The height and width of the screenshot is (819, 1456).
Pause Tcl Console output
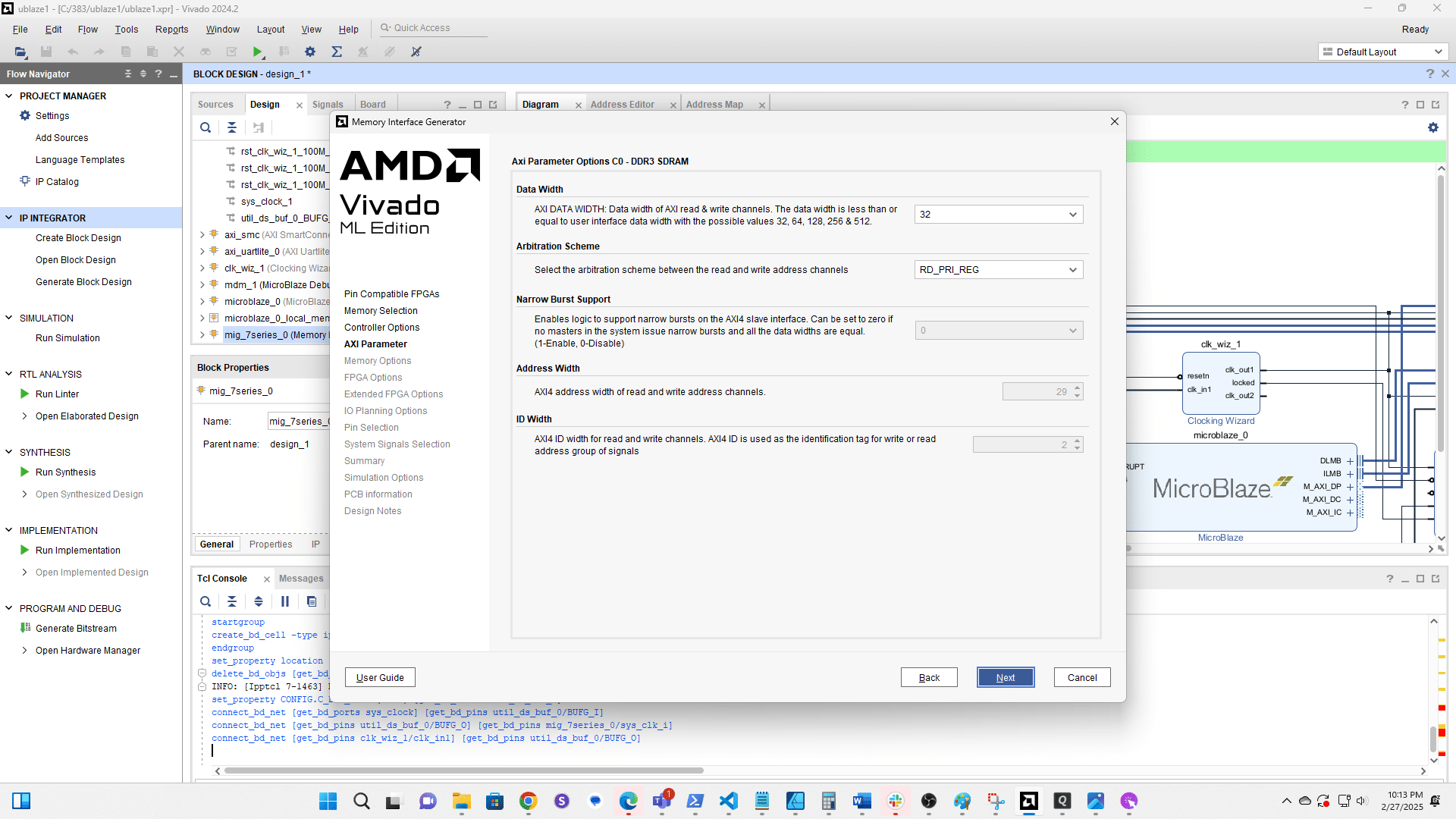click(285, 601)
